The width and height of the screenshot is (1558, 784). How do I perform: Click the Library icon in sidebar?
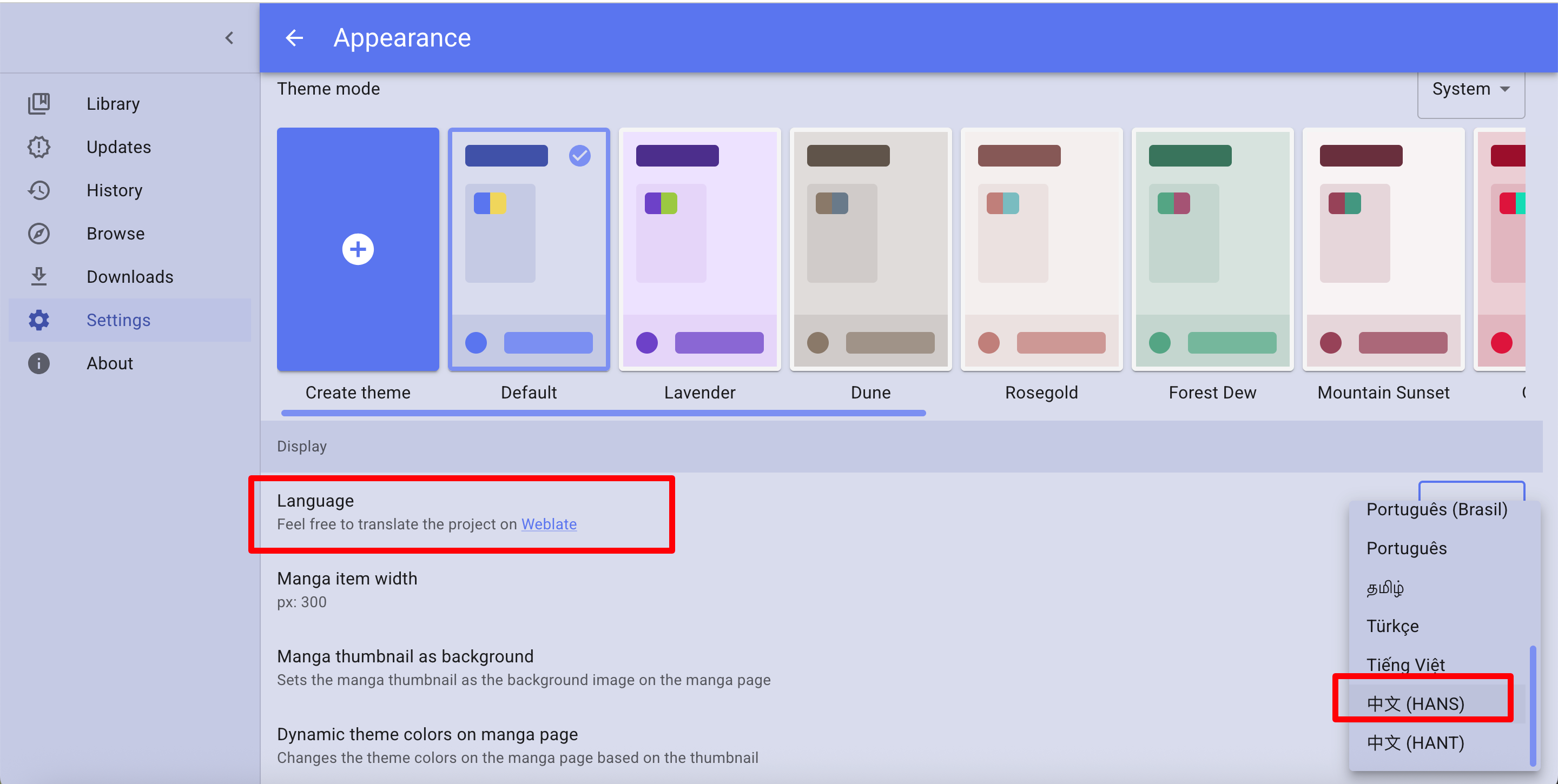click(39, 103)
